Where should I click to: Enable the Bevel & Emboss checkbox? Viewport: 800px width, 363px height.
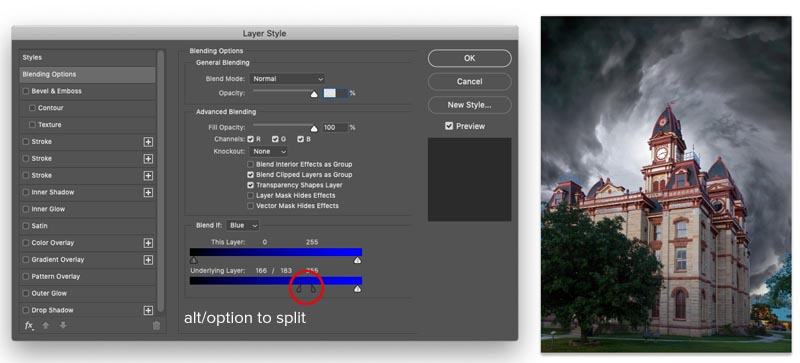click(x=26, y=91)
